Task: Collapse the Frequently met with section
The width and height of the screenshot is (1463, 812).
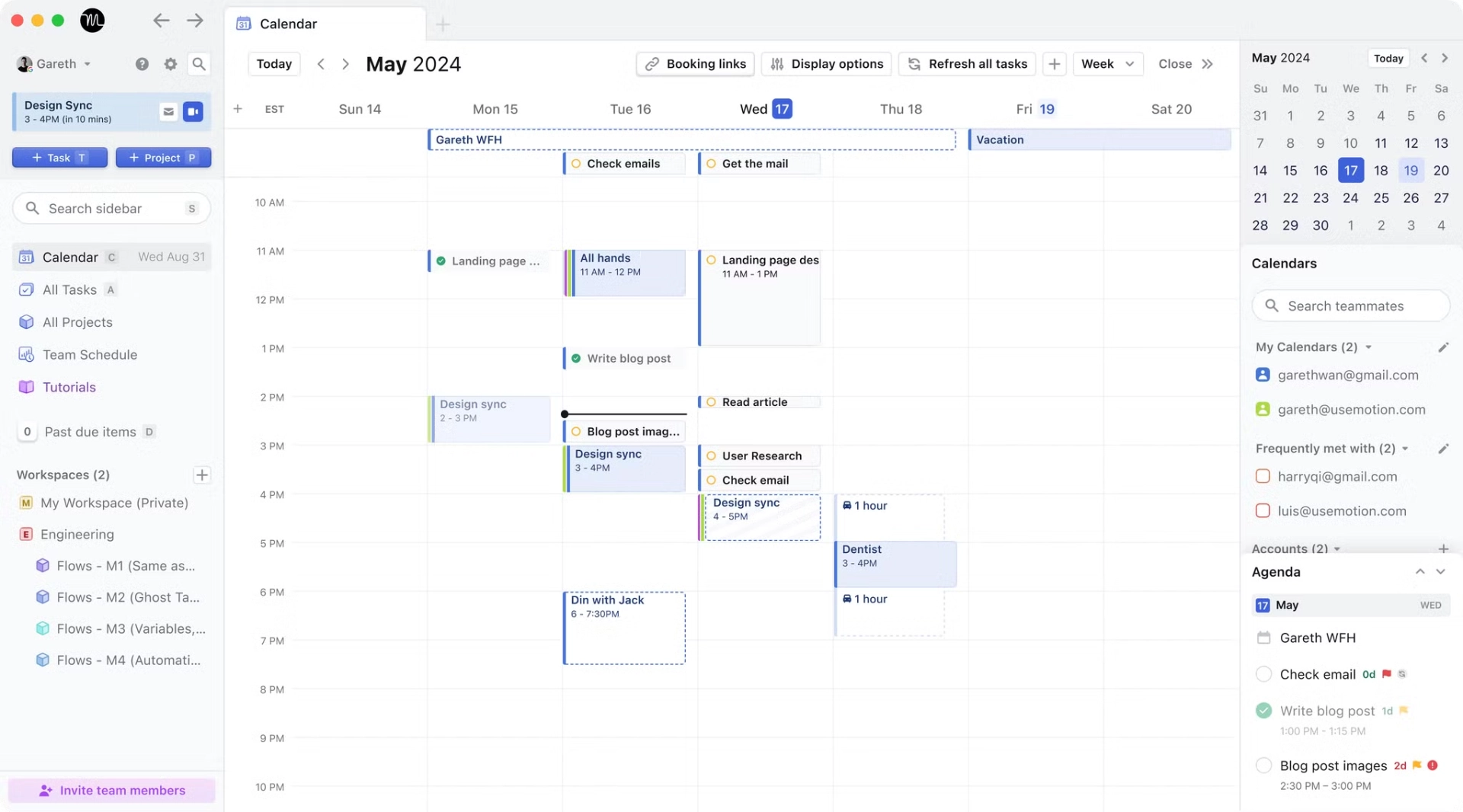Action: 1404,449
